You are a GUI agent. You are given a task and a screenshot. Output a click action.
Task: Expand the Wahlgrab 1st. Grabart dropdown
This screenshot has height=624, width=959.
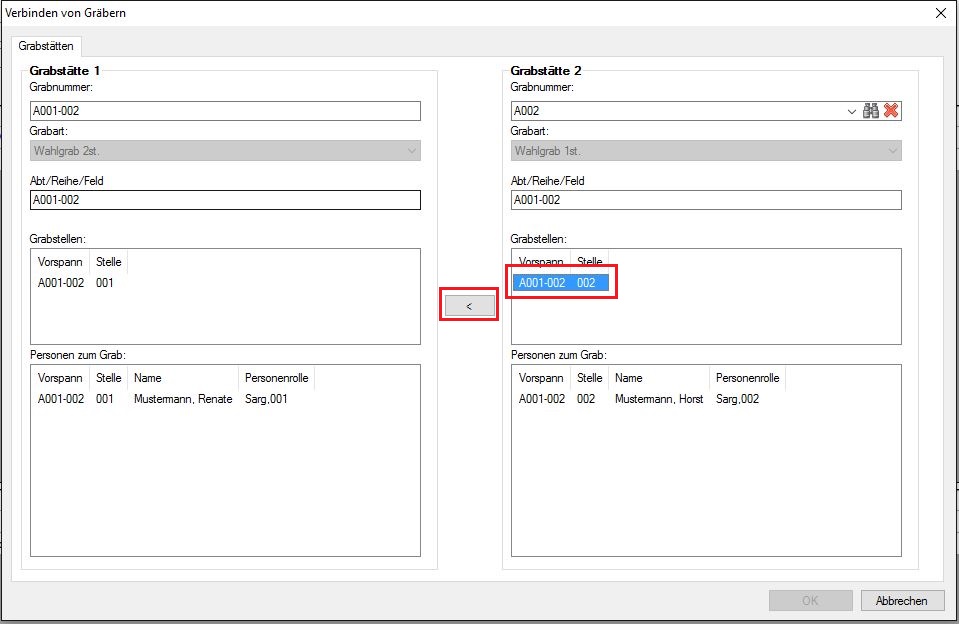[892, 151]
